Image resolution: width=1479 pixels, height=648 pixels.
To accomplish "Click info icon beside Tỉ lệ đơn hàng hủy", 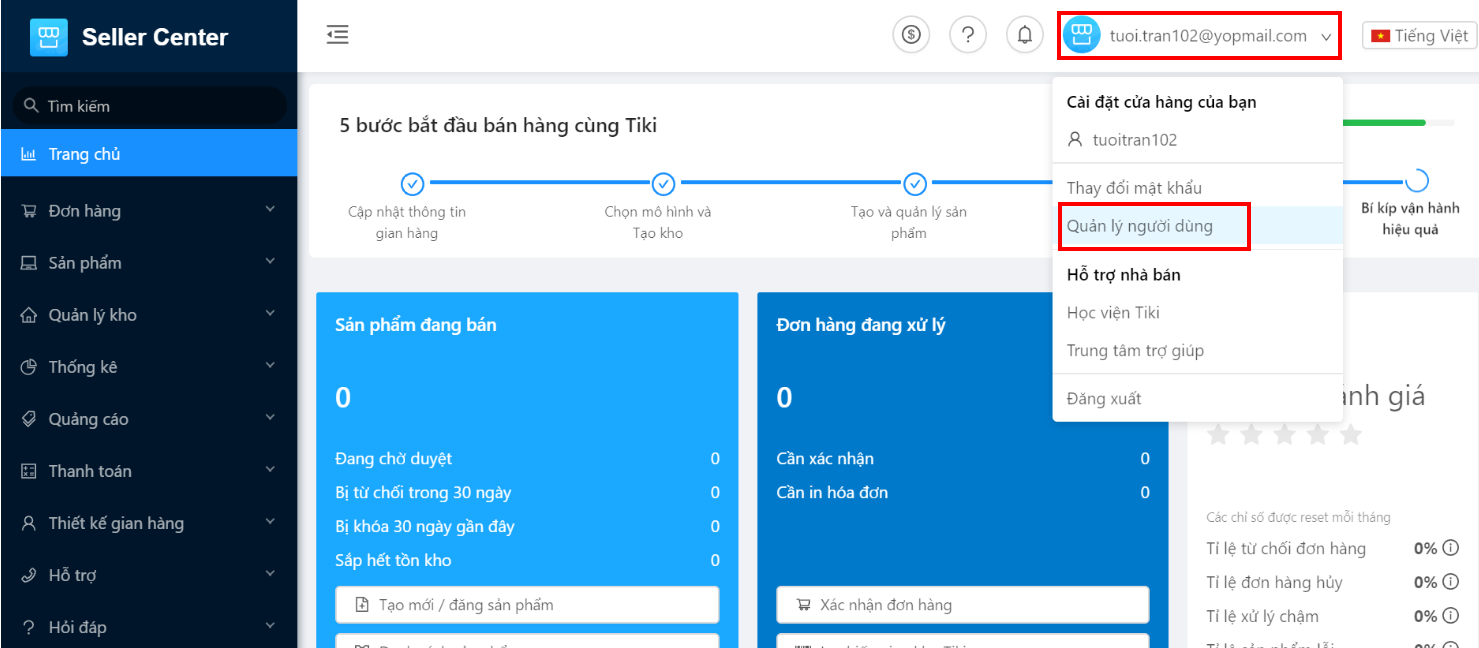I will 1450,582.
